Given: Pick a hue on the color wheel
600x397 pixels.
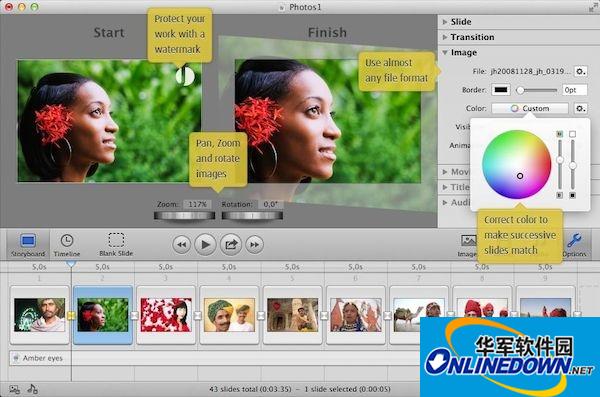Looking at the screenshot, I should tap(517, 165).
